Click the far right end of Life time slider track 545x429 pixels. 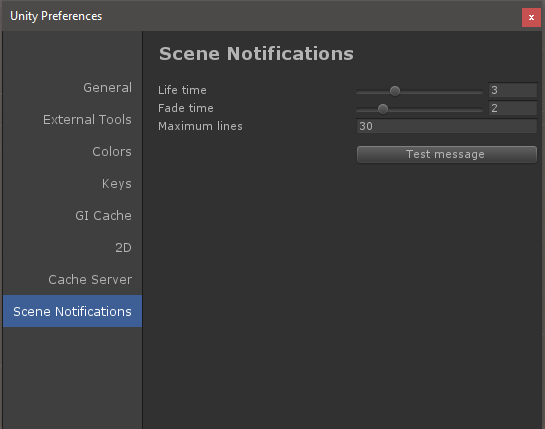[481, 92]
